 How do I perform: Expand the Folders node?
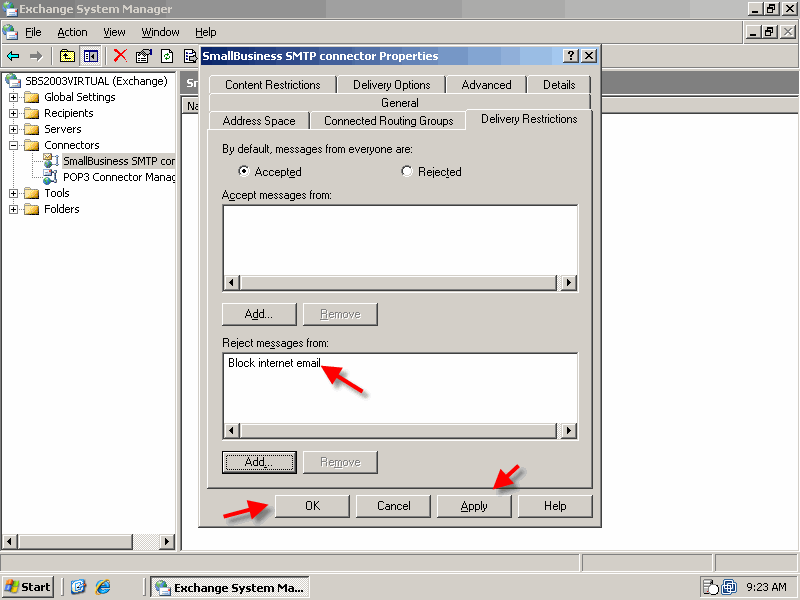pos(14,209)
